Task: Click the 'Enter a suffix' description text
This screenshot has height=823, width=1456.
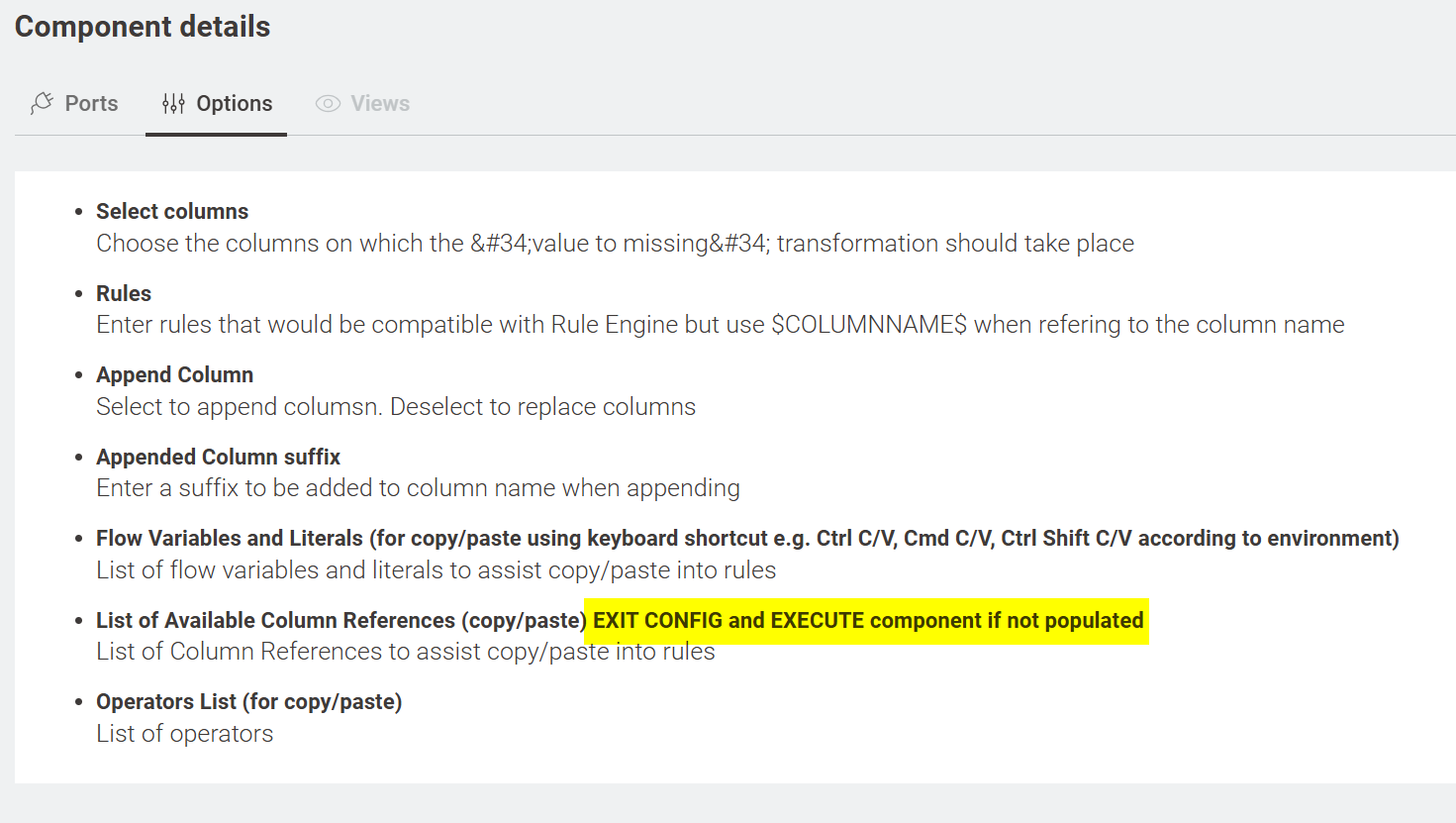Action: 418,488
